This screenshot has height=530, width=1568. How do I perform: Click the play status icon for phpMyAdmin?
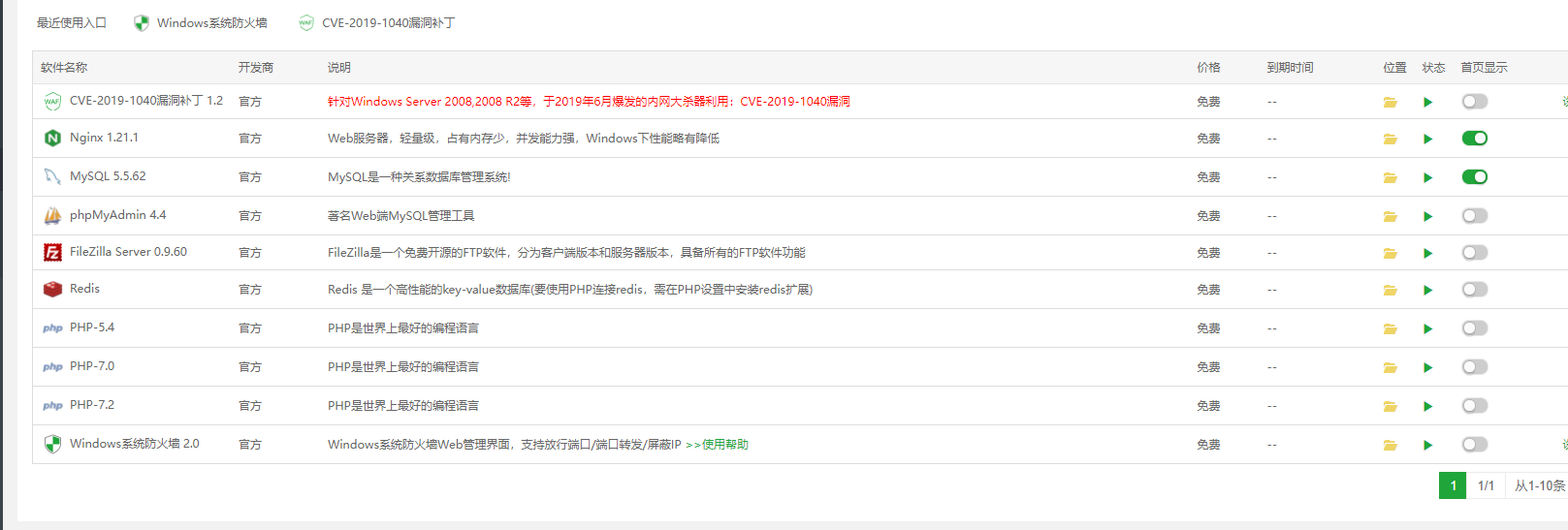tap(1427, 216)
